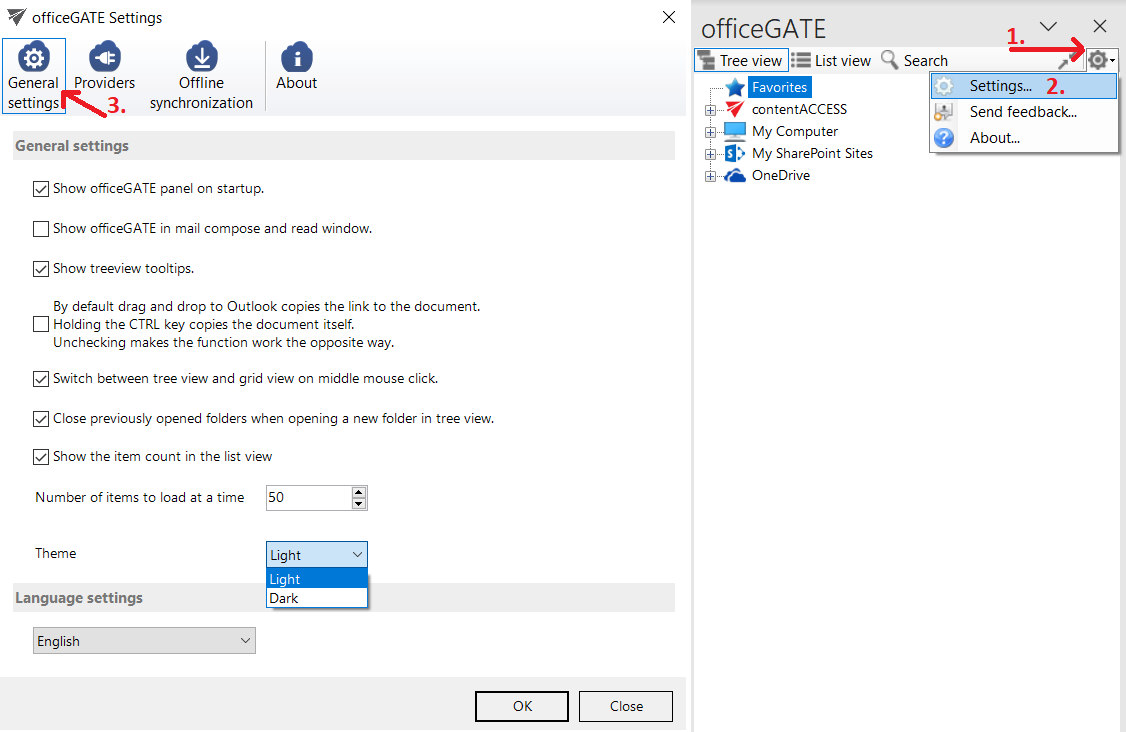Choose Dark from the Theme list
This screenshot has height=732, width=1126.
tap(284, 598)
